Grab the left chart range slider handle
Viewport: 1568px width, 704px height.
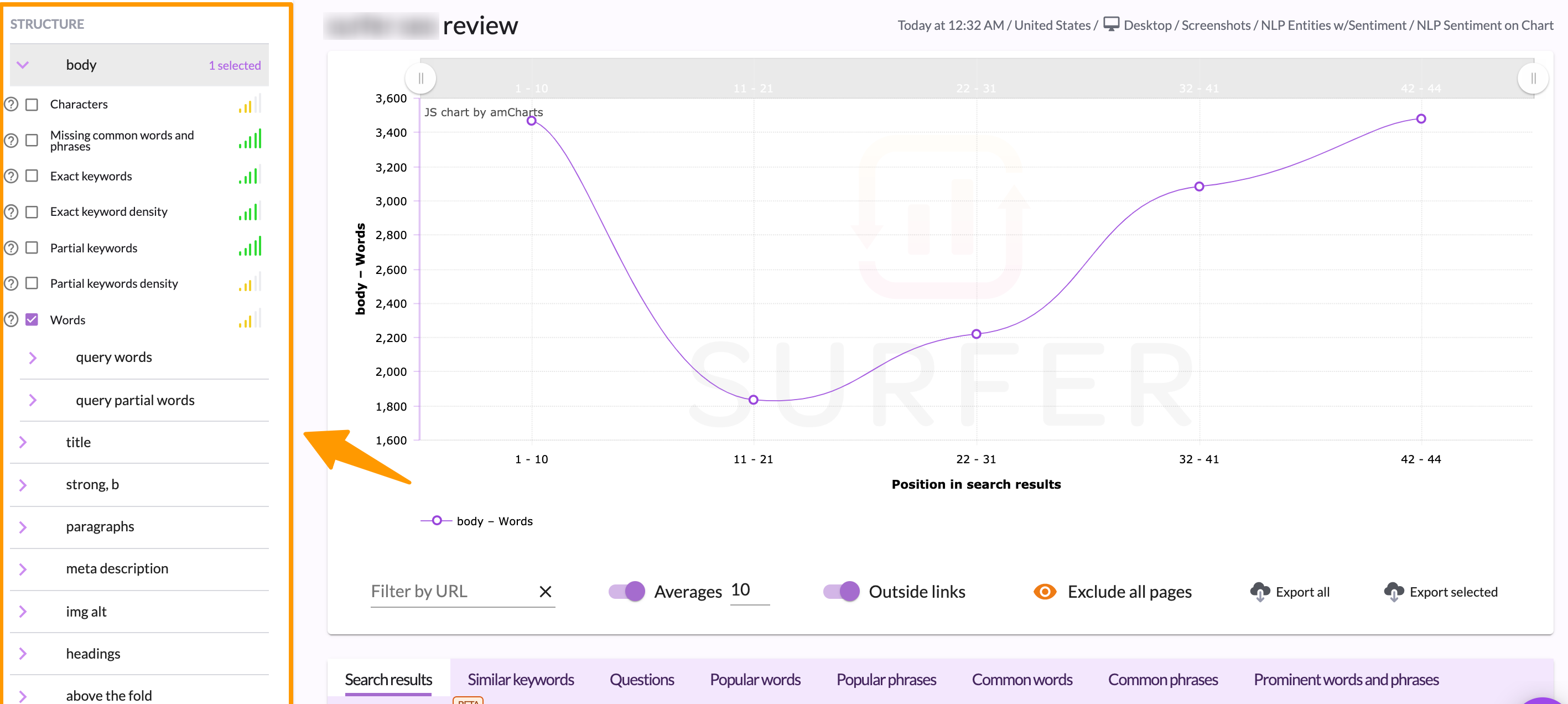(420, 79)
